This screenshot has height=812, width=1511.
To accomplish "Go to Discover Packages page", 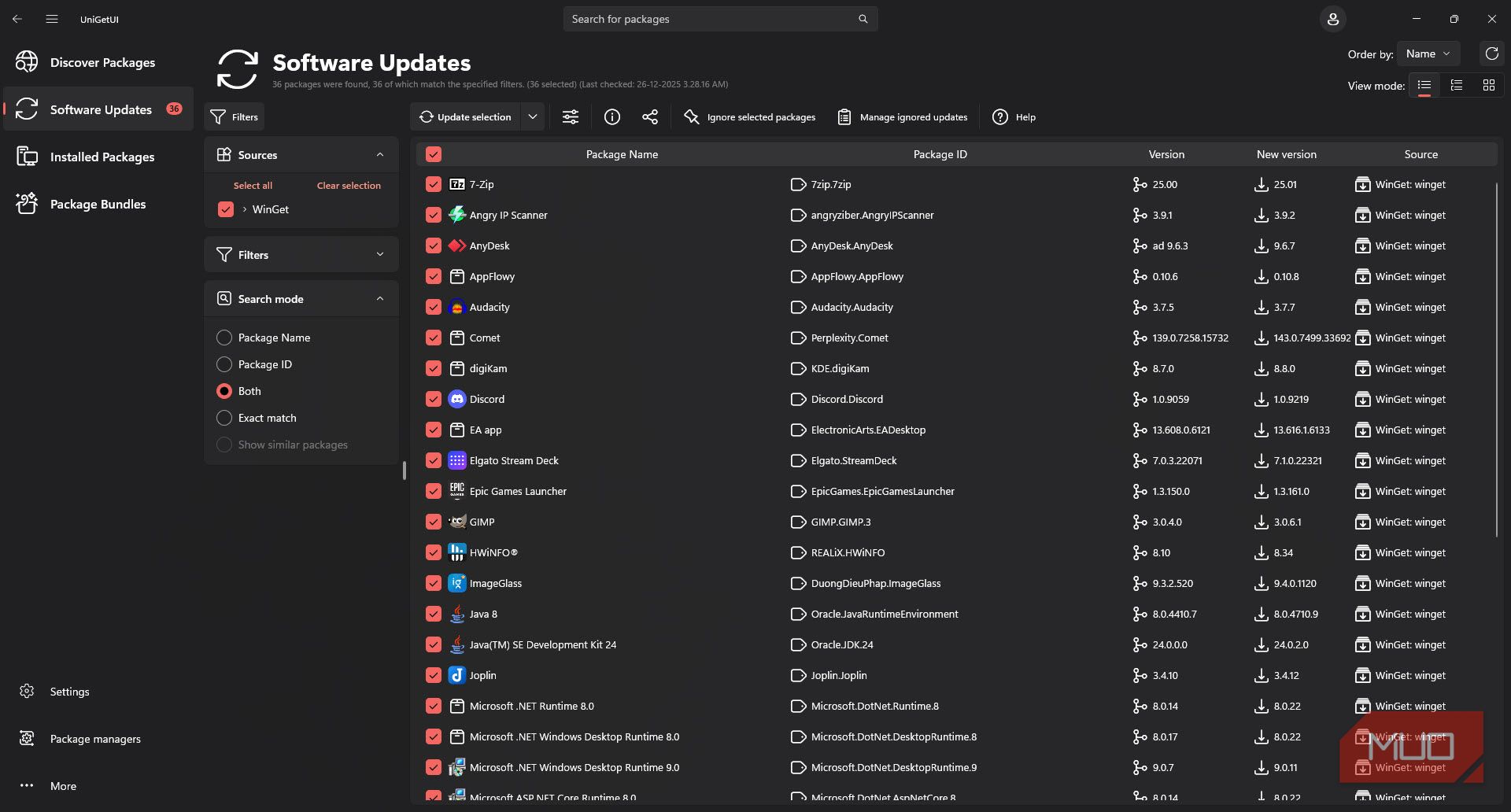I will (x=98, y=62).
